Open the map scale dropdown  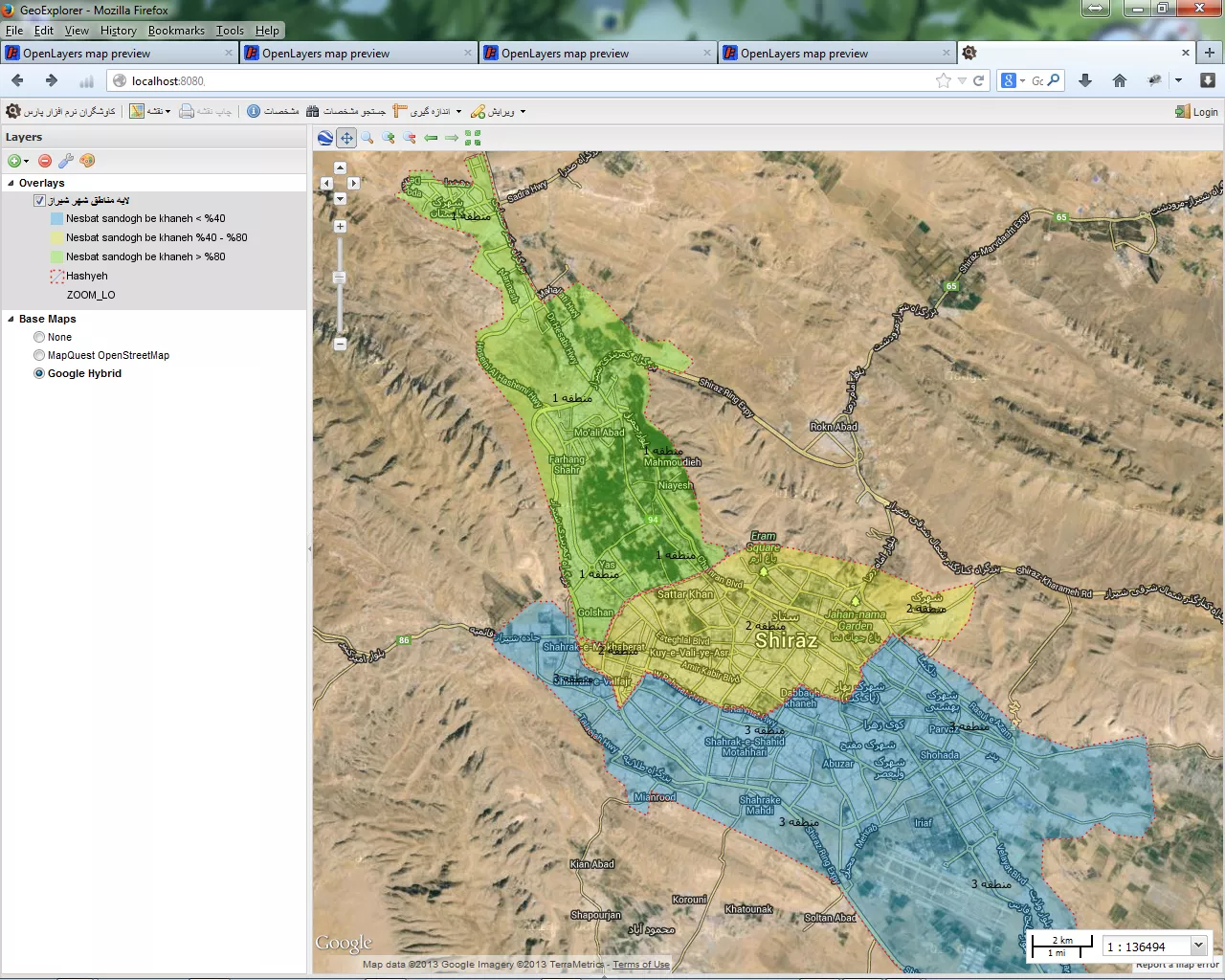[1198, 946]
